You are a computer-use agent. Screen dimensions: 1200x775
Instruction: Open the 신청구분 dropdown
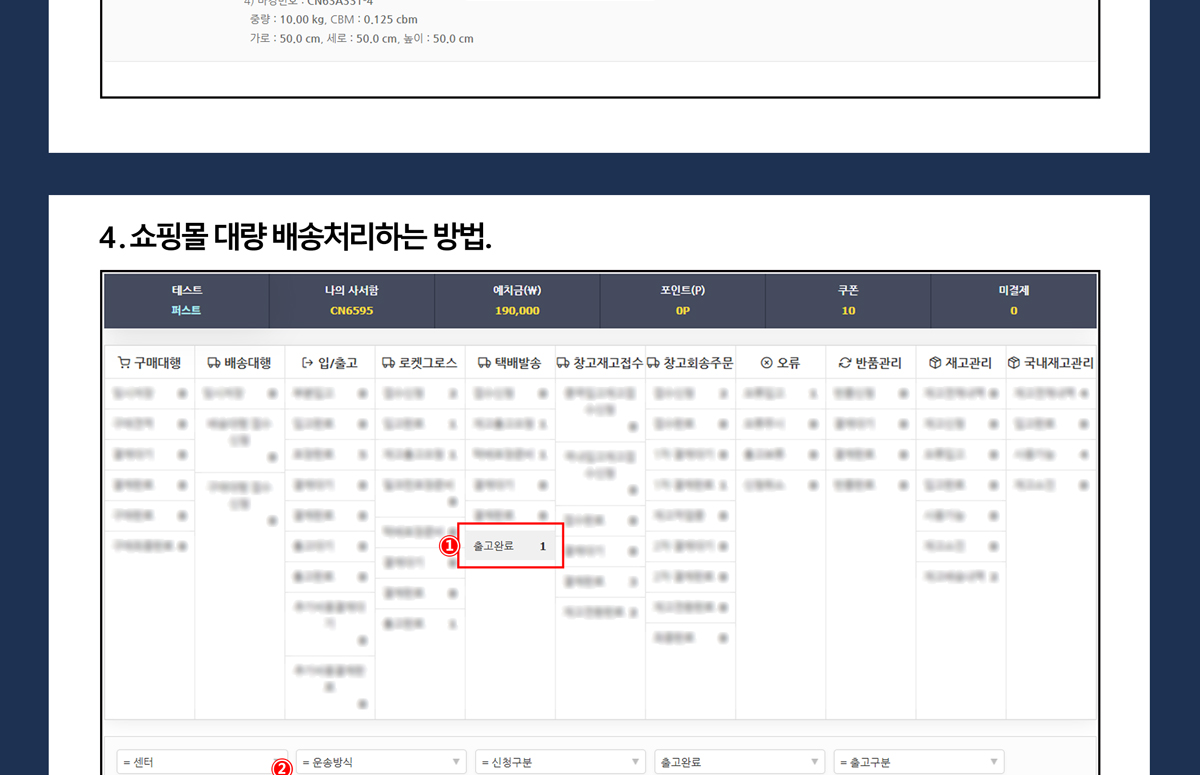[560, 762]
